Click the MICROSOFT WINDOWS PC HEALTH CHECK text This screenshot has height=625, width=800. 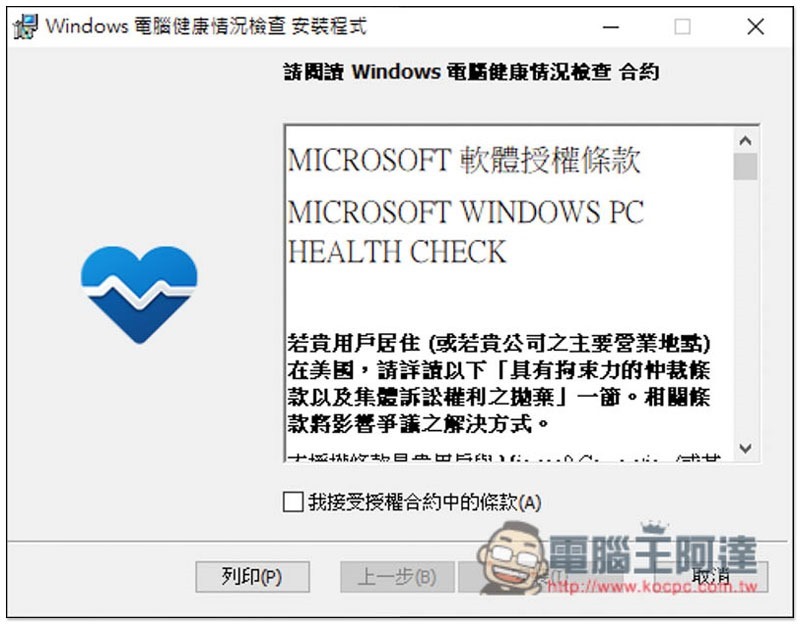point(465,232)
